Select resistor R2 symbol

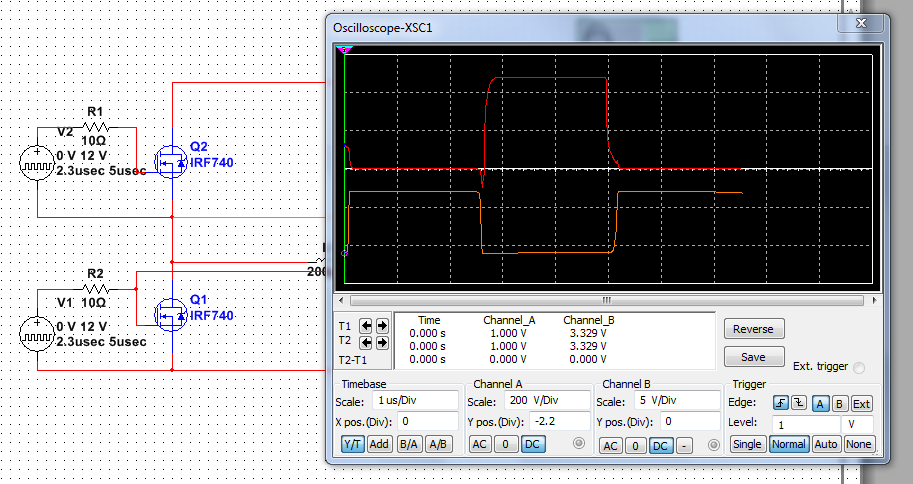click(x=95, y=288)
